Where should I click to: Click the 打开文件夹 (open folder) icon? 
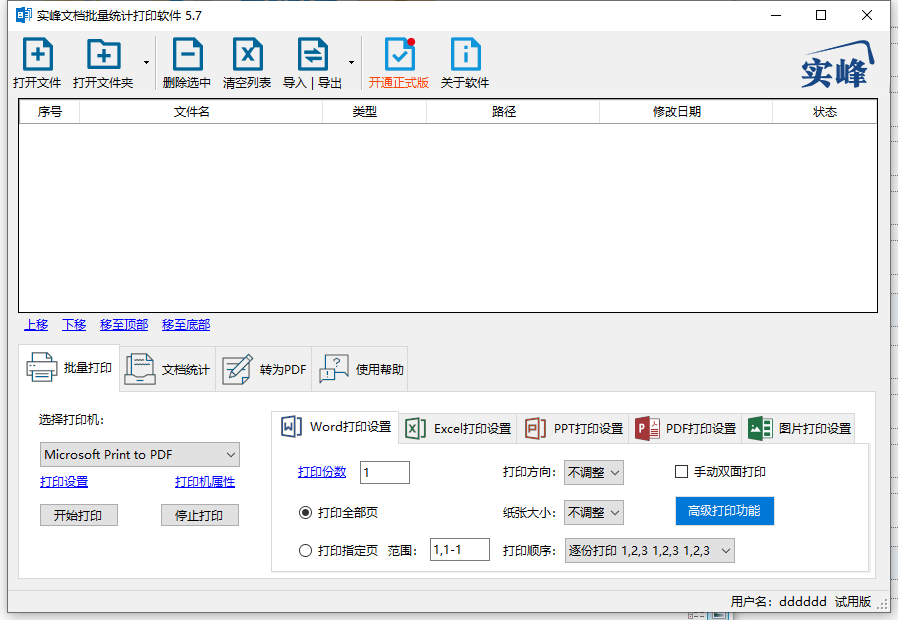(x=104, y=54)
